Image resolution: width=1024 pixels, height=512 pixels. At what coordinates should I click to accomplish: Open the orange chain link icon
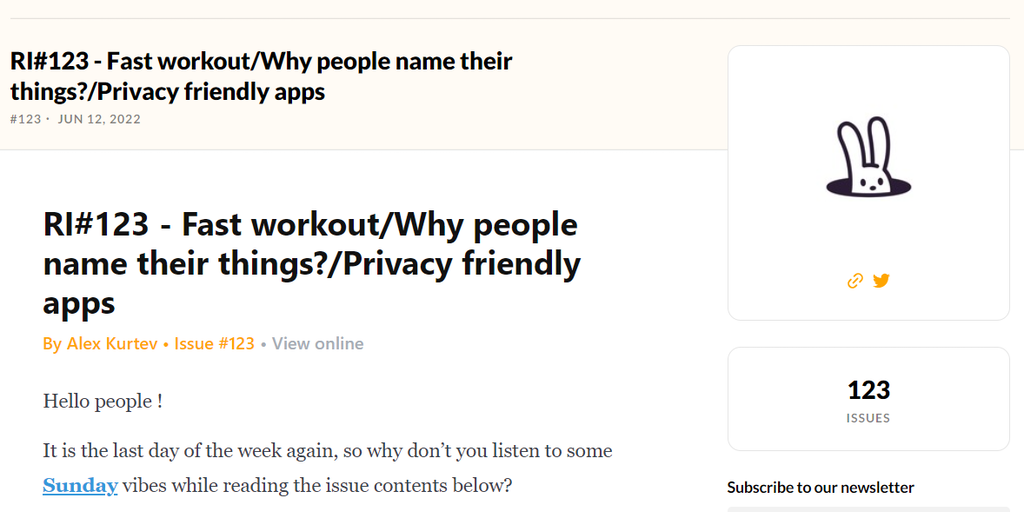pyautogui.click(x=855, y=281)
